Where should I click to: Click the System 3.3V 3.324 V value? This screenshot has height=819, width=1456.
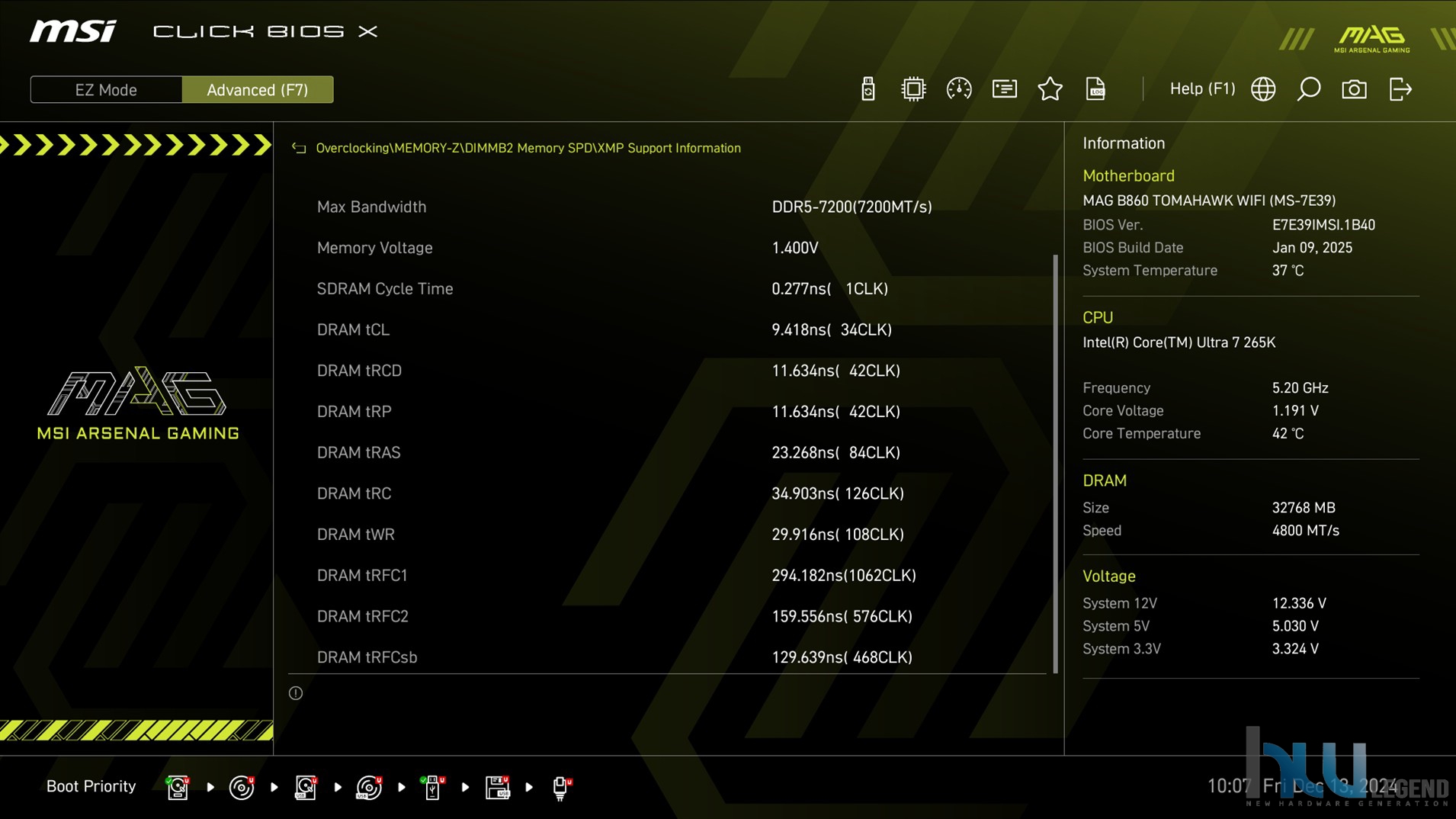pyautogui.click(x=1295, y=649)
